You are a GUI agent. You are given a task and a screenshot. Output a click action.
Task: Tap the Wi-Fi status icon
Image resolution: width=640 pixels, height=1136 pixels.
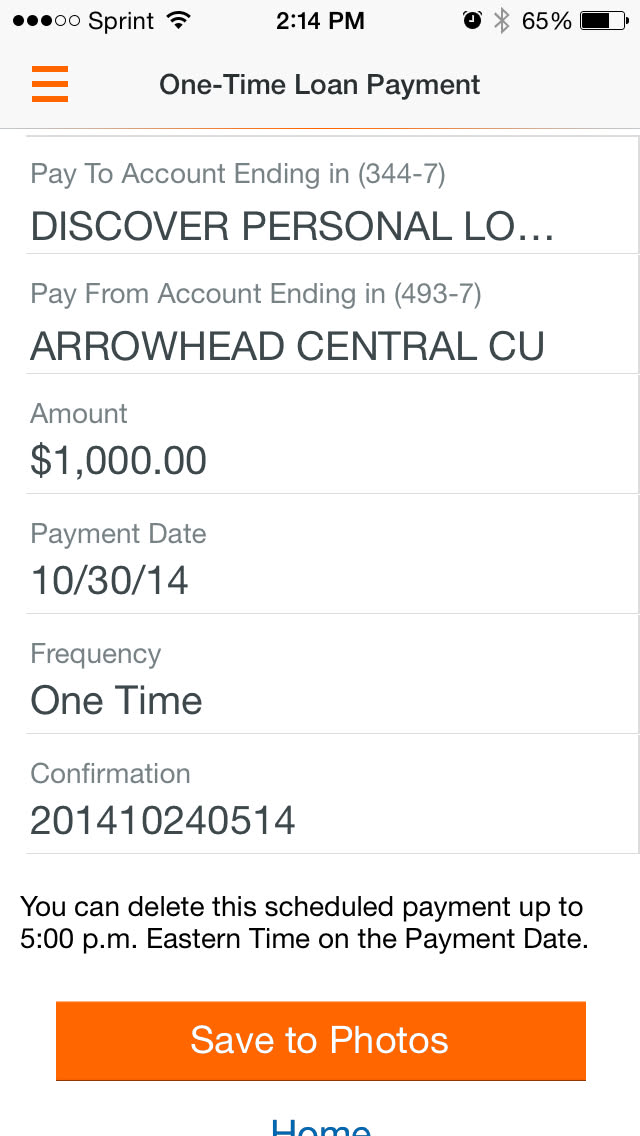pyautogui.click(x=179, y=20)
